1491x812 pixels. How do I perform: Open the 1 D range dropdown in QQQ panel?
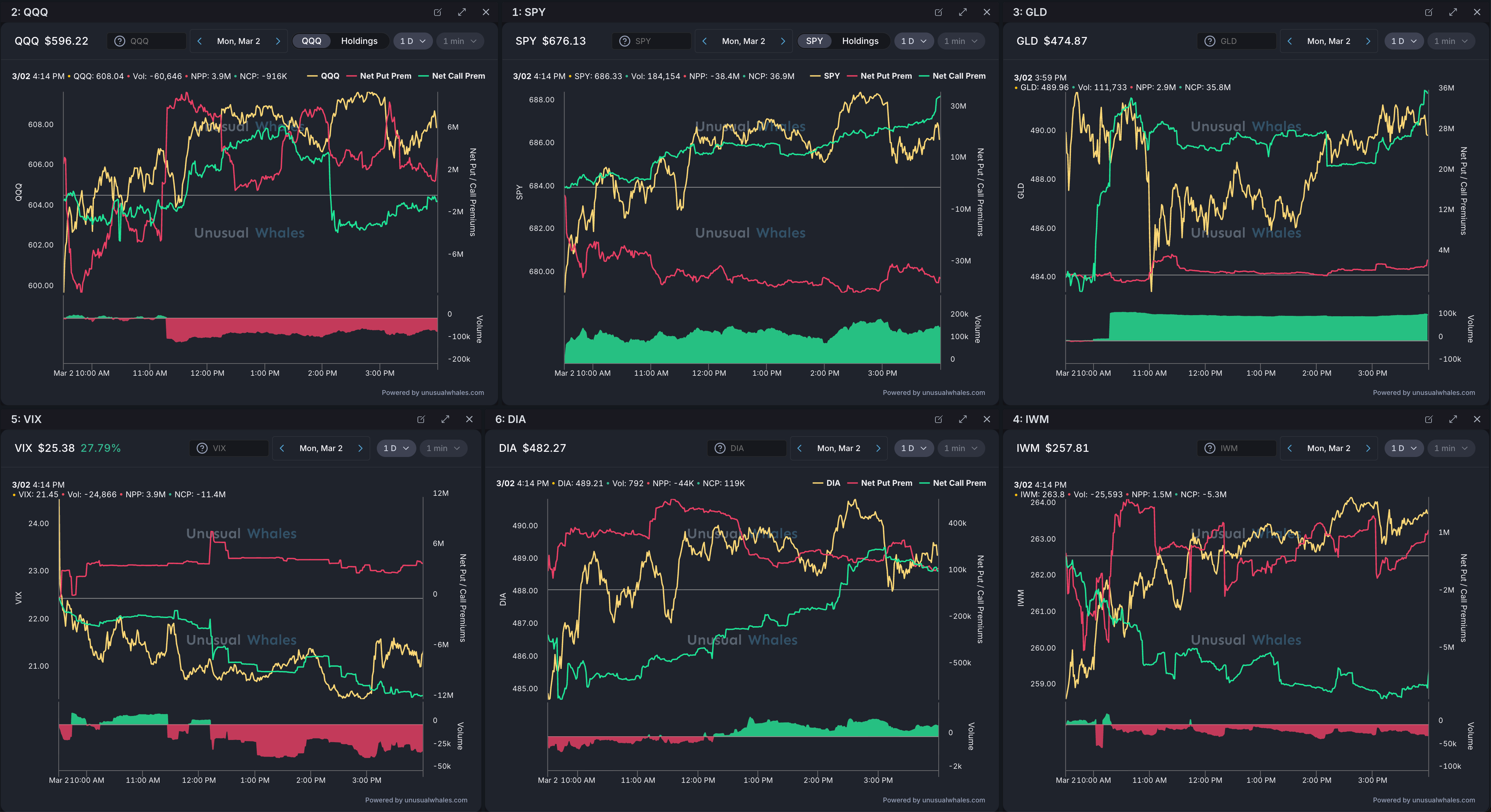(412, 41)
